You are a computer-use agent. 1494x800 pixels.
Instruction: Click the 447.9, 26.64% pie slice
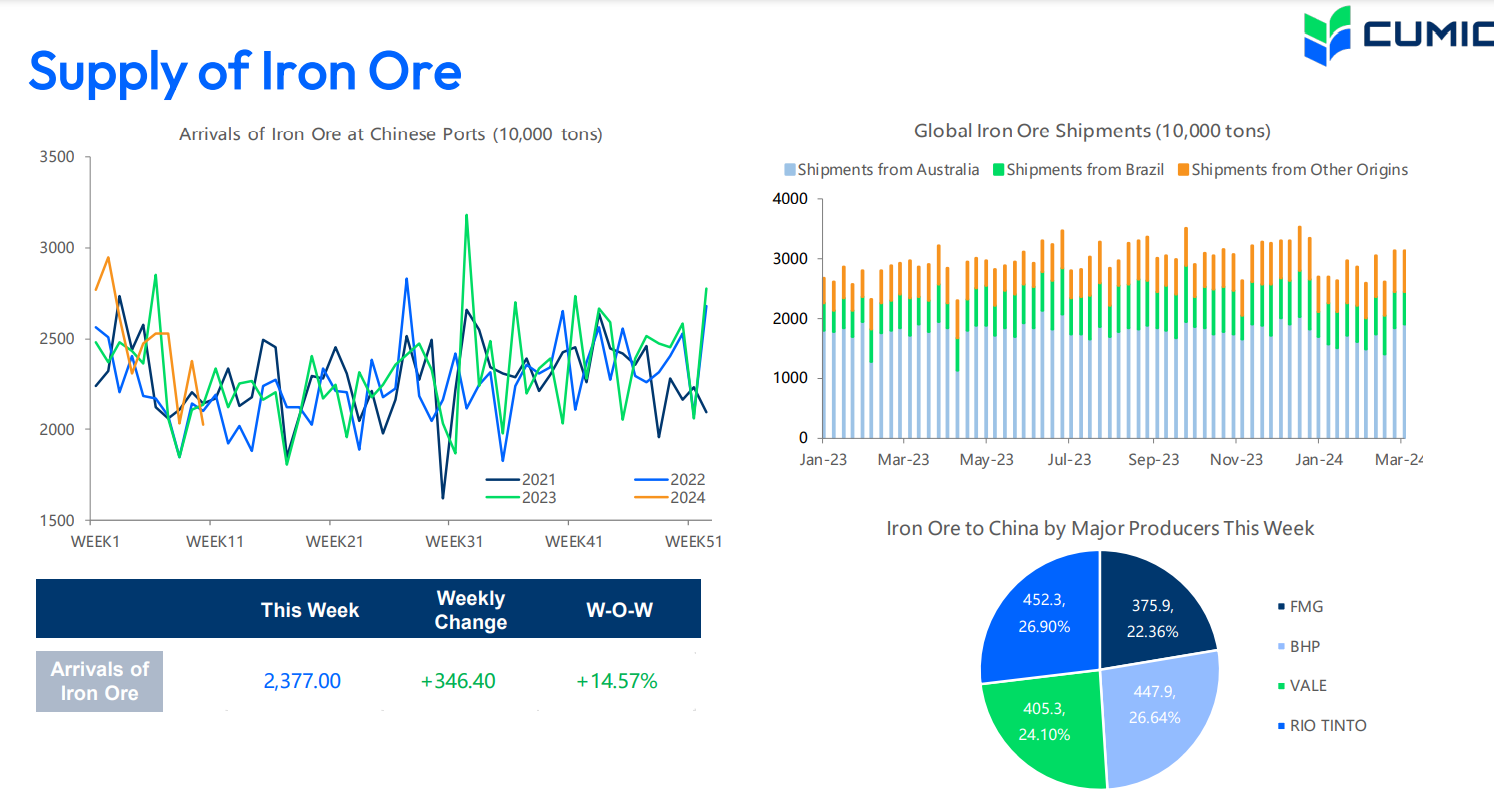pyautogui.click(x=1160, y=710)
